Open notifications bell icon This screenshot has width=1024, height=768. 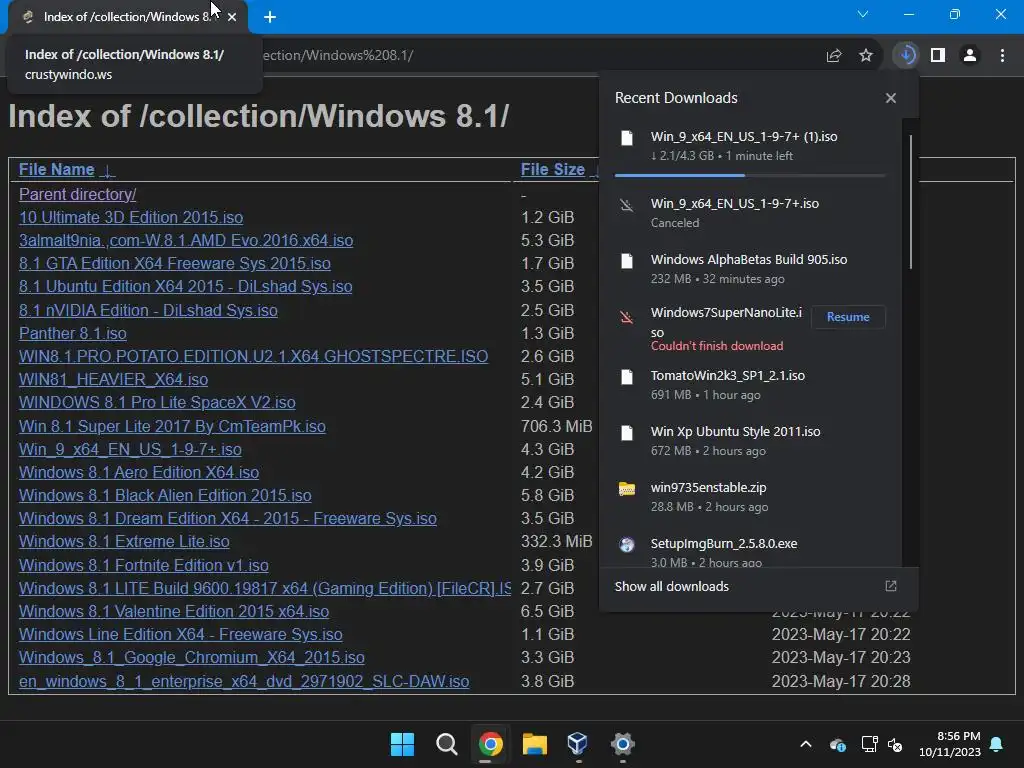click(x=997, y=744)
